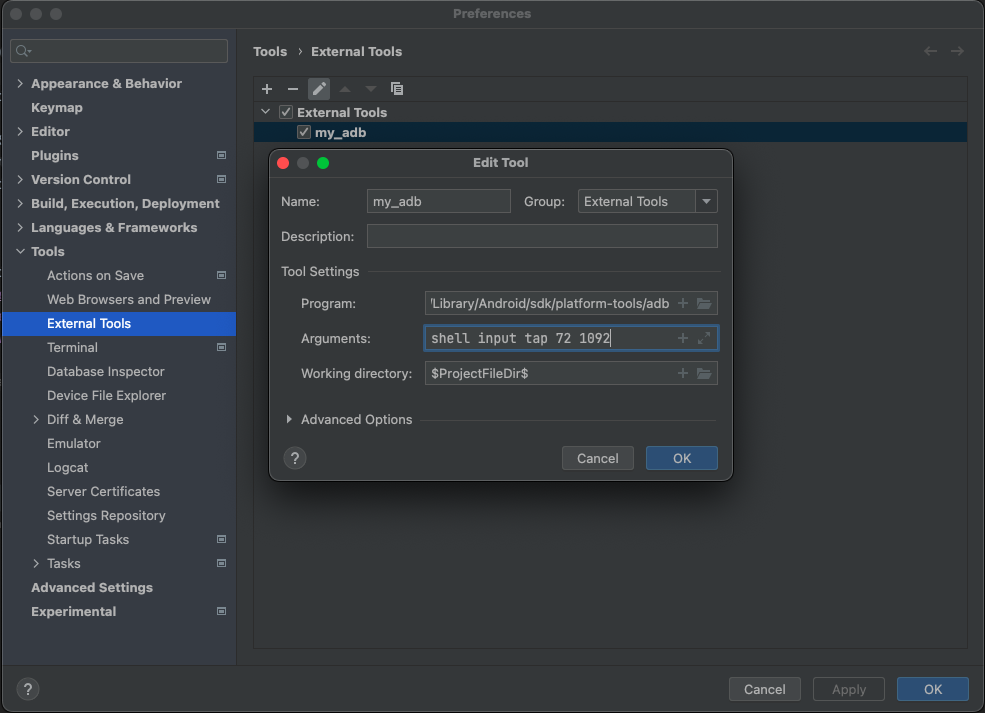Click Apply in Preferences window
The width and height of the screenshot is (985, 713).
[x=849, y=689]
